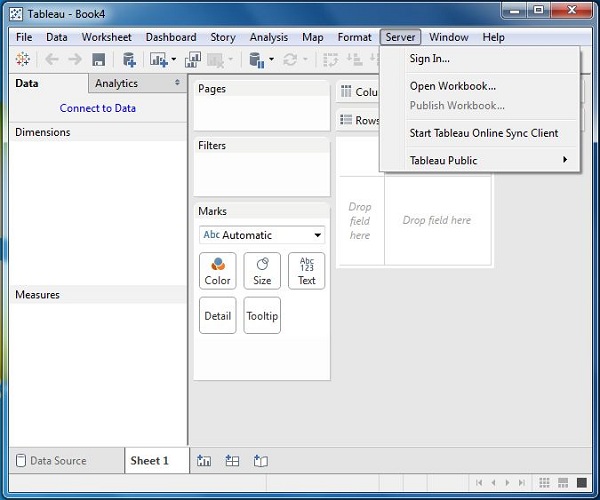
Task: Click the Add new data source icon
Action: [129, 60]
